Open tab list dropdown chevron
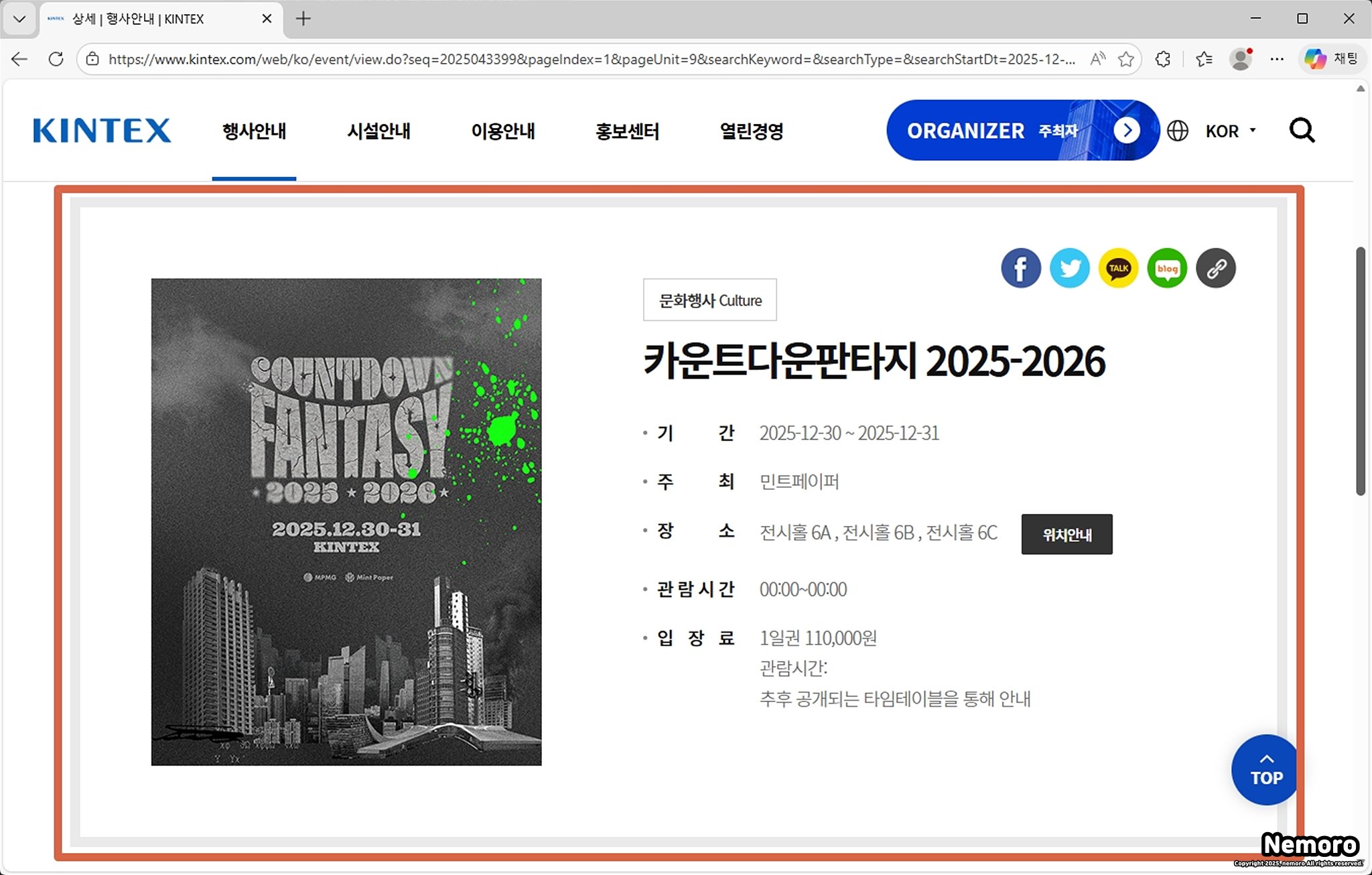 (19, 19)
